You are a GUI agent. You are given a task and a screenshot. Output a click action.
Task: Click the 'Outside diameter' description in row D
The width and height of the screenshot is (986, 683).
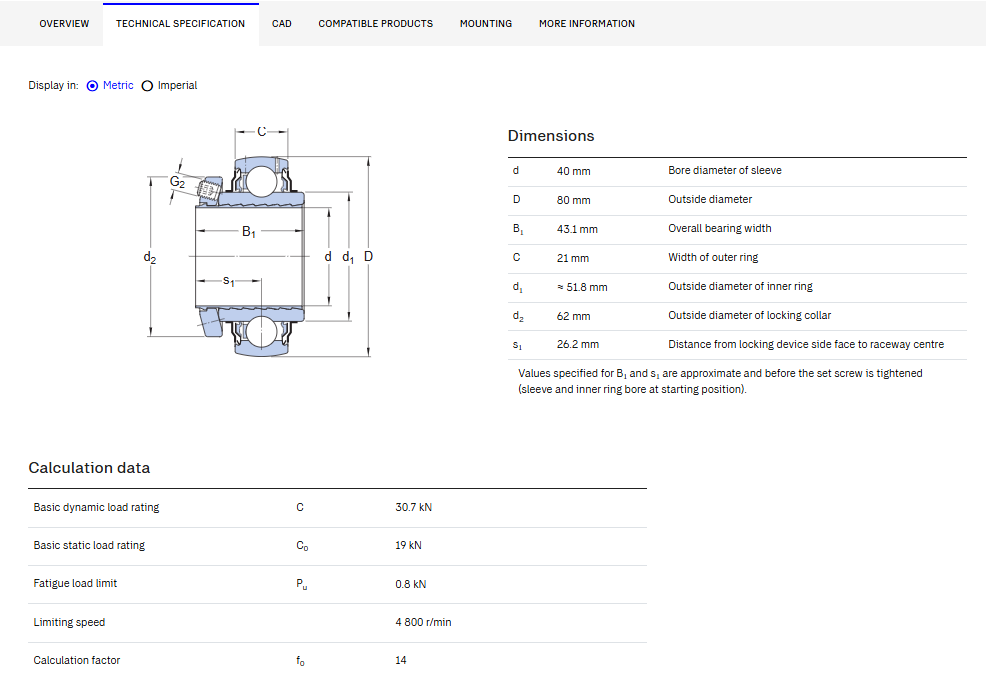click(710, 199)
